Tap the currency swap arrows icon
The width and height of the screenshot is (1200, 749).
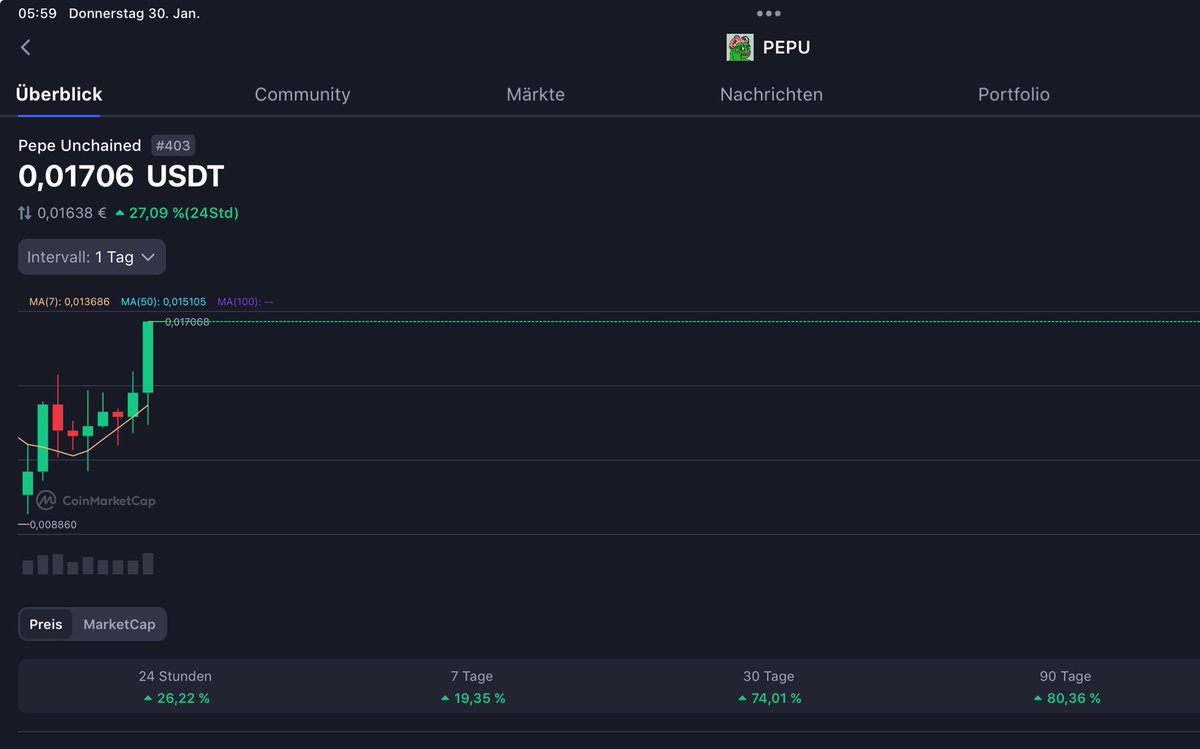point(25,213)
